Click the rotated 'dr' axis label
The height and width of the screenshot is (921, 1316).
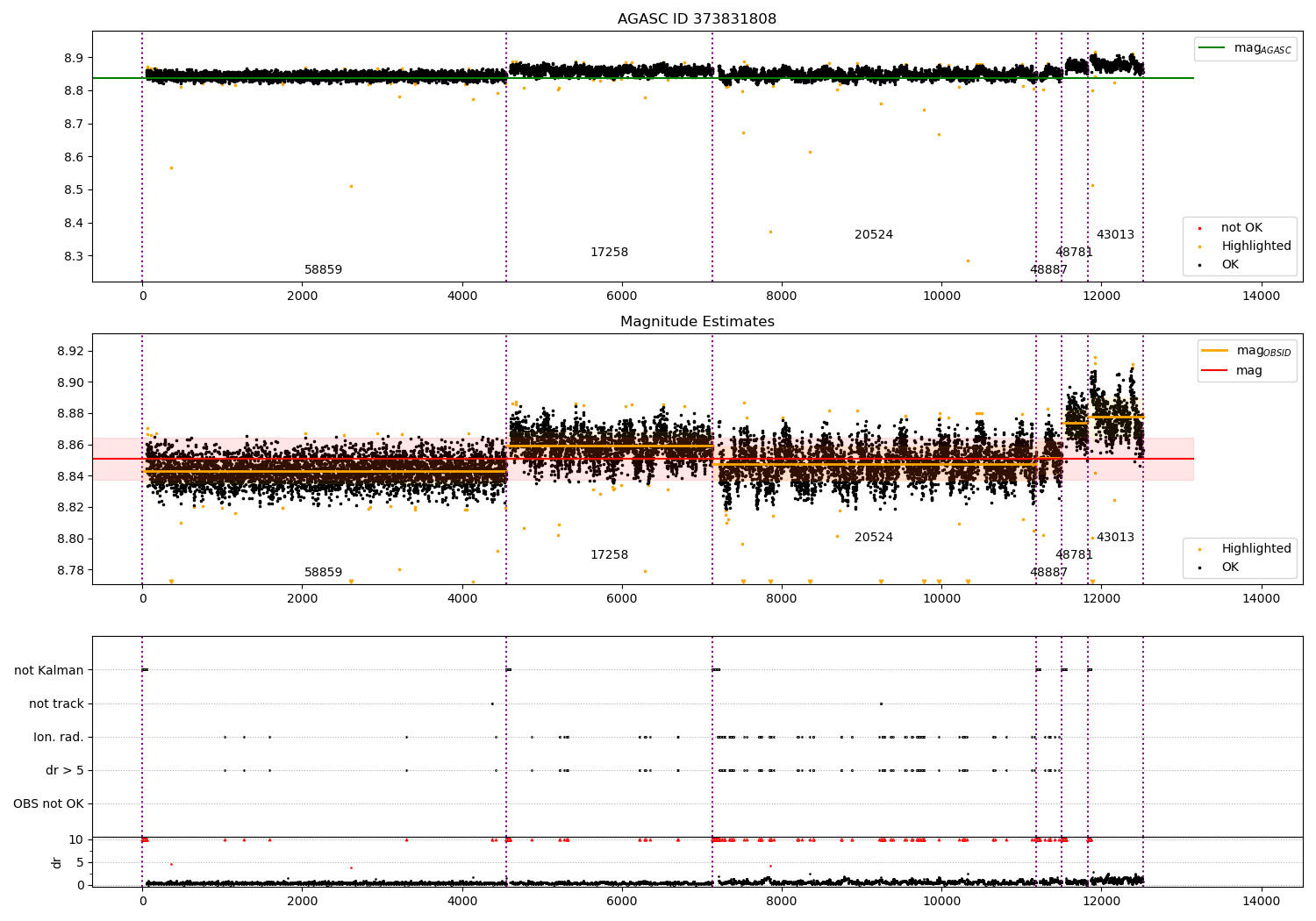point(57,862)
